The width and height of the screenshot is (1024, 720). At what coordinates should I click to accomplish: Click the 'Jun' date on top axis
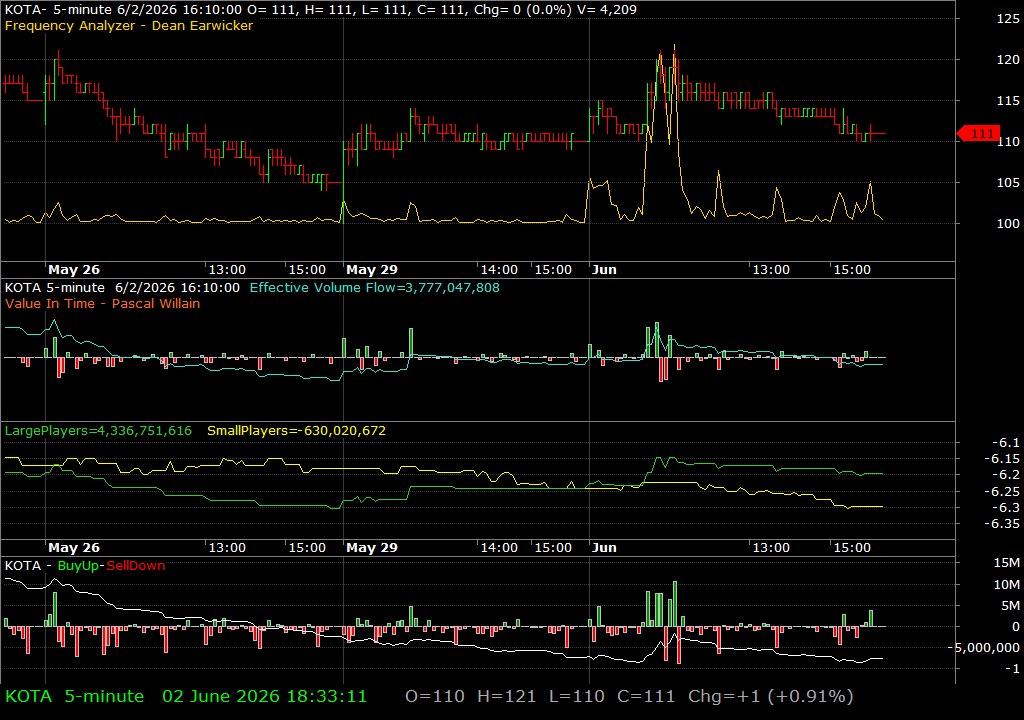[x=604, y=269]
